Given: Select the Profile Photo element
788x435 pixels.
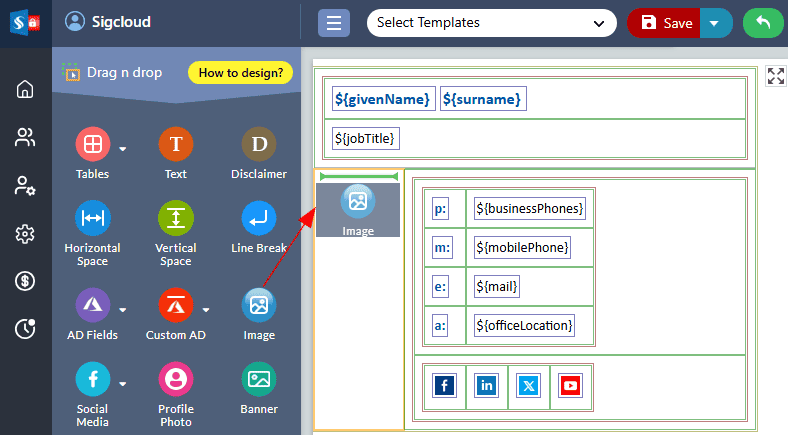Looking at the screenshot, I should (x=176, y=380).
